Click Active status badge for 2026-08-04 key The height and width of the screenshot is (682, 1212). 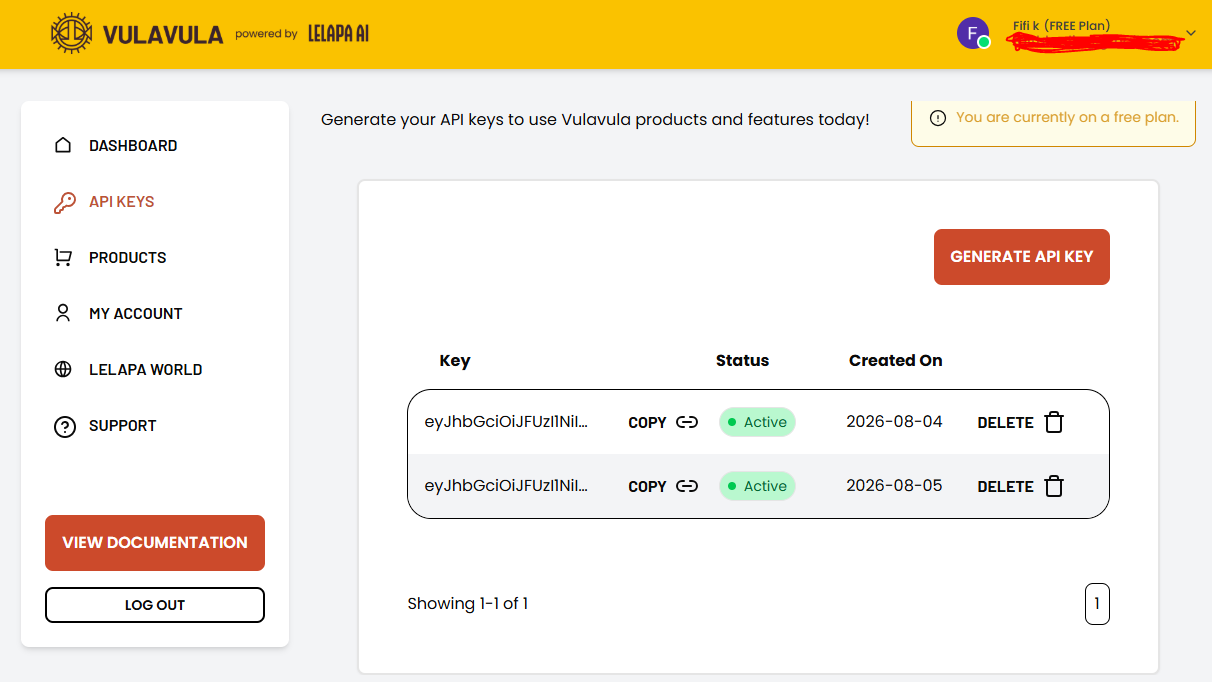757,422
